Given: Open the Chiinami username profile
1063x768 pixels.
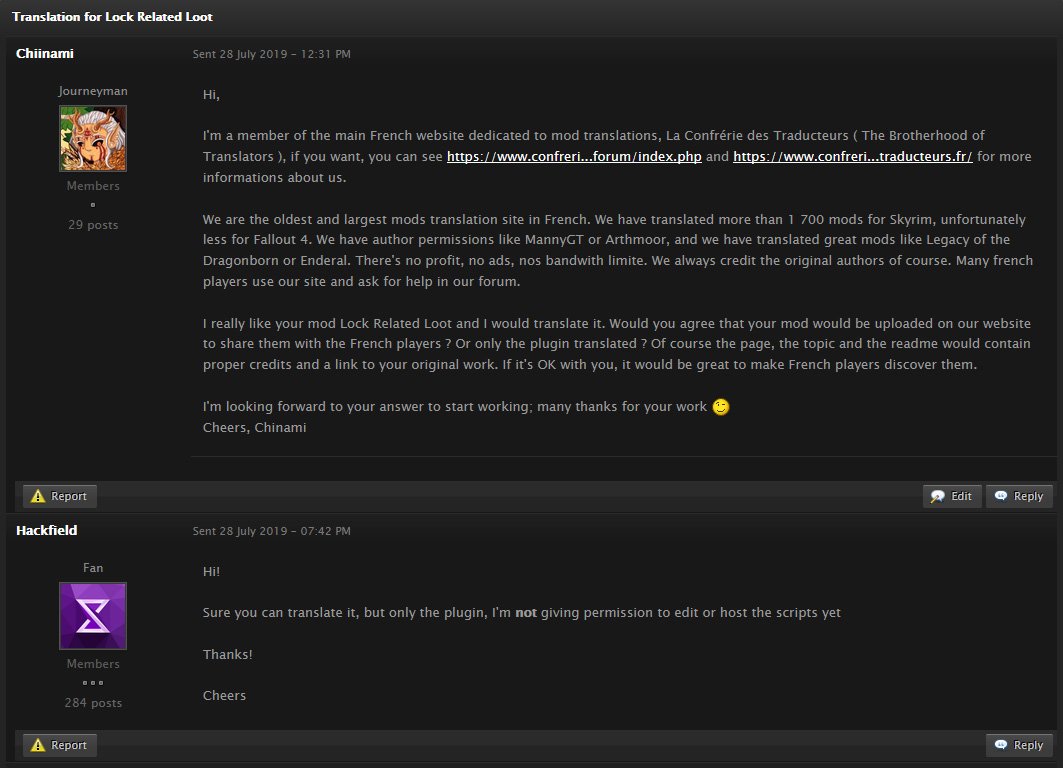Looking at the screenshot, I should [45, 54].
